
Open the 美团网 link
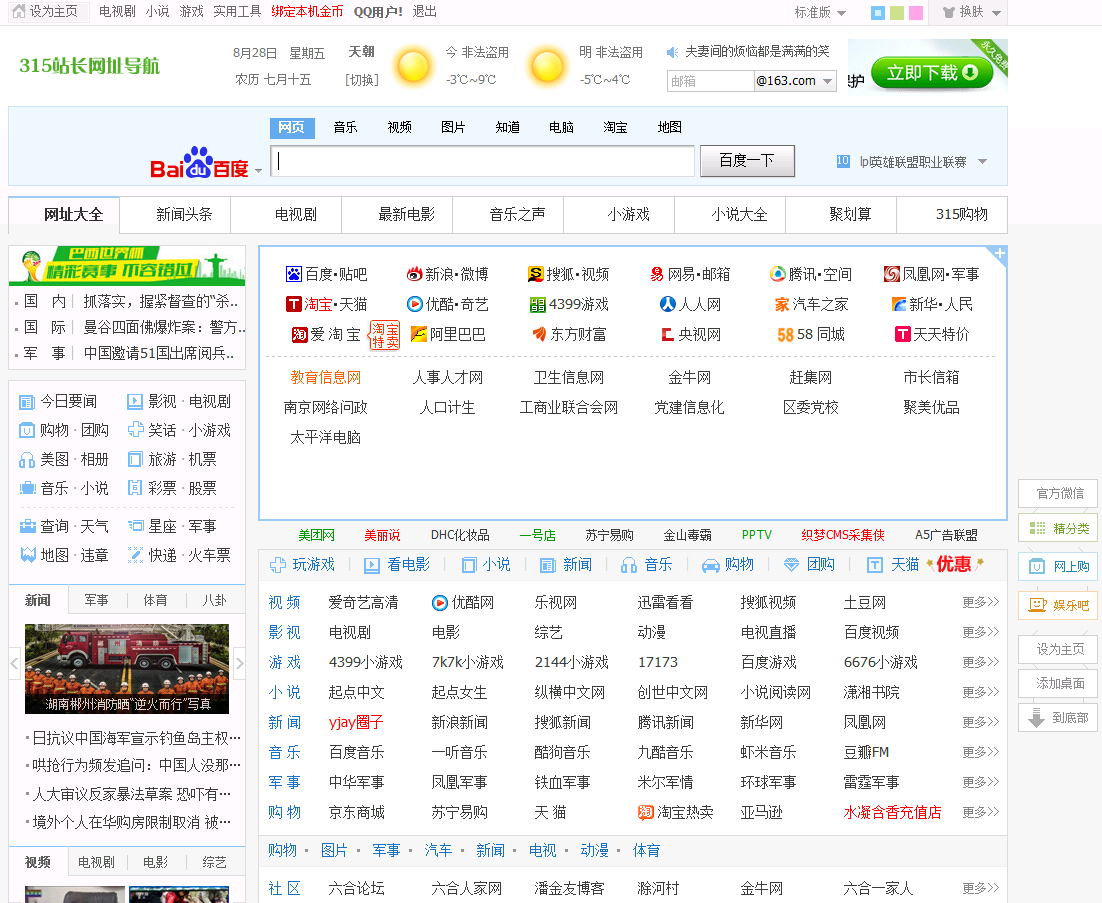click(316, 535)
